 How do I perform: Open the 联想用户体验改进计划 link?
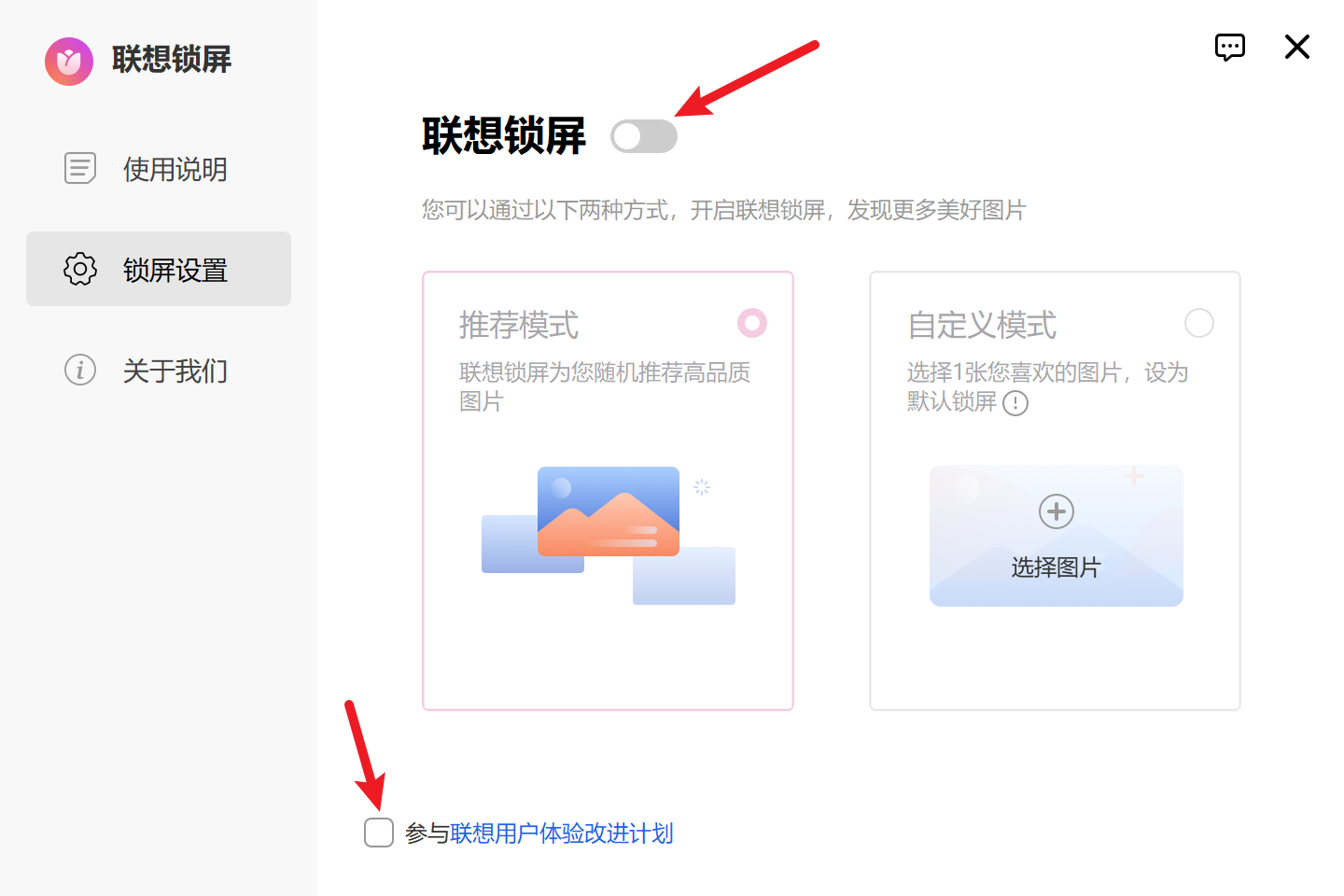[562, 833]
